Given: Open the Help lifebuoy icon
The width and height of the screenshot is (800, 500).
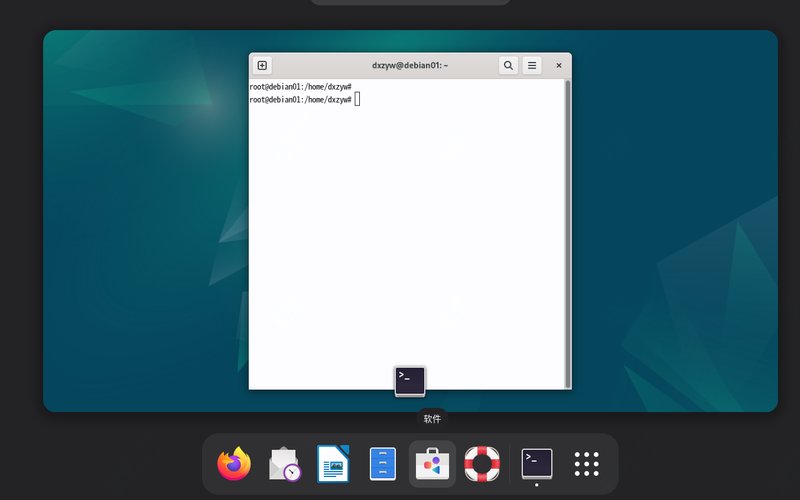Looking at the screenshot, I should (x=482, y=464).
